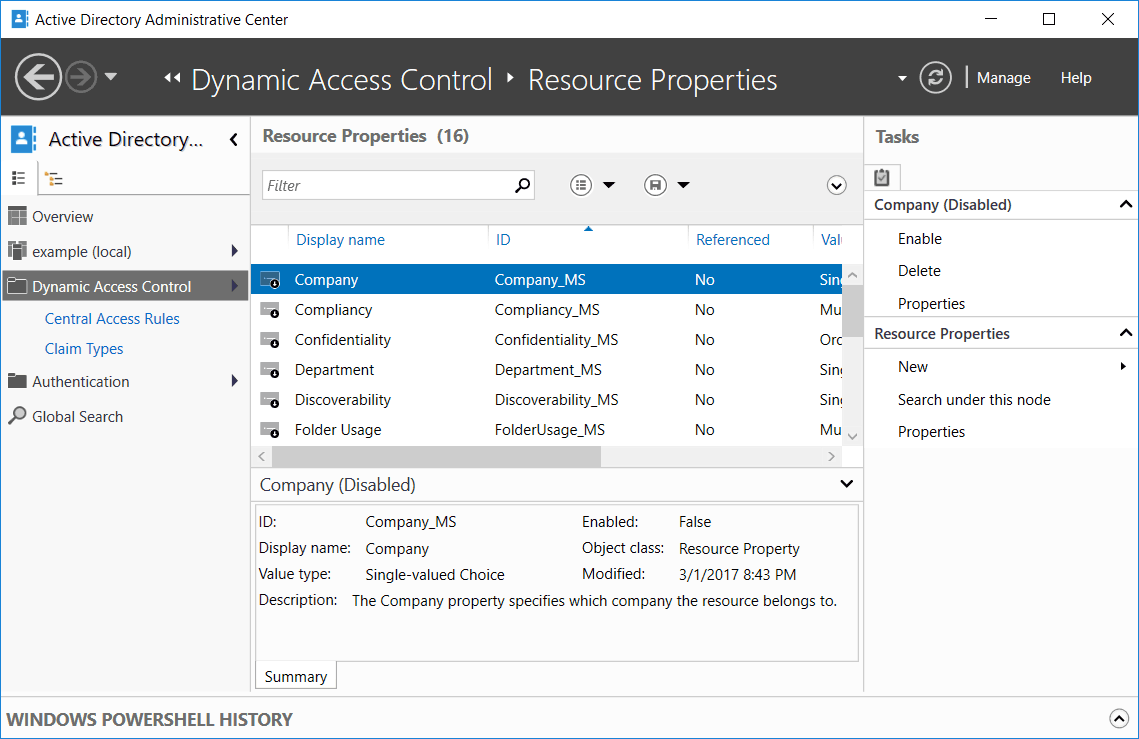Click Delete task for Company
Screen dimensions: 1139x739
pyautogui.click(x=919, y=270)
